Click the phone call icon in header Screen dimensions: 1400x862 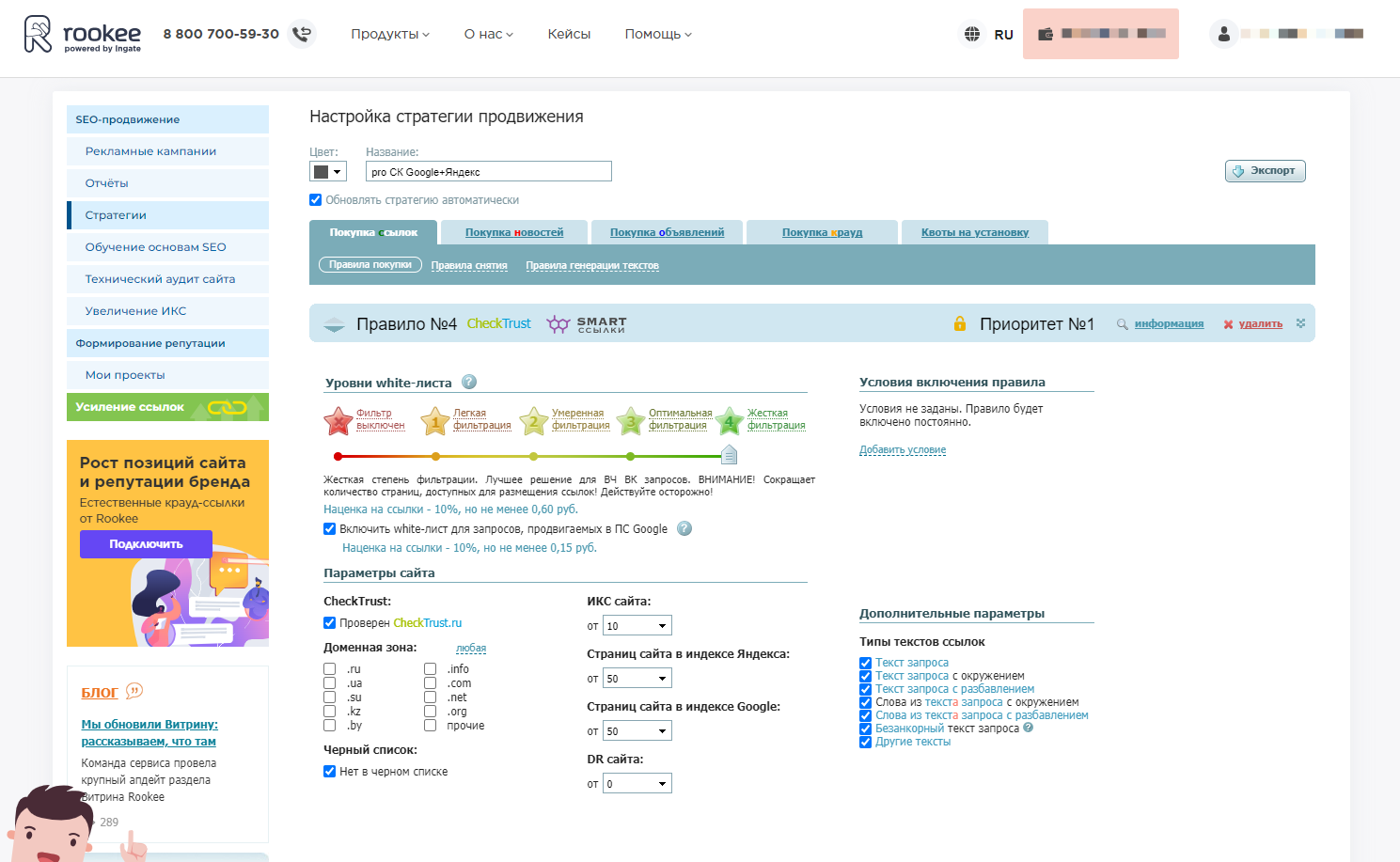tap(302, 34)
